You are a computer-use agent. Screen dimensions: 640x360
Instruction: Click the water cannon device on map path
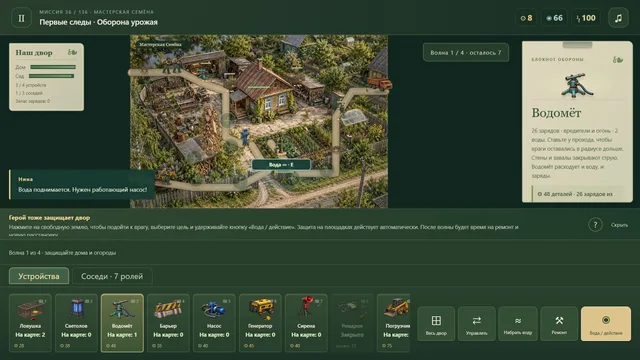click(203, 72)
